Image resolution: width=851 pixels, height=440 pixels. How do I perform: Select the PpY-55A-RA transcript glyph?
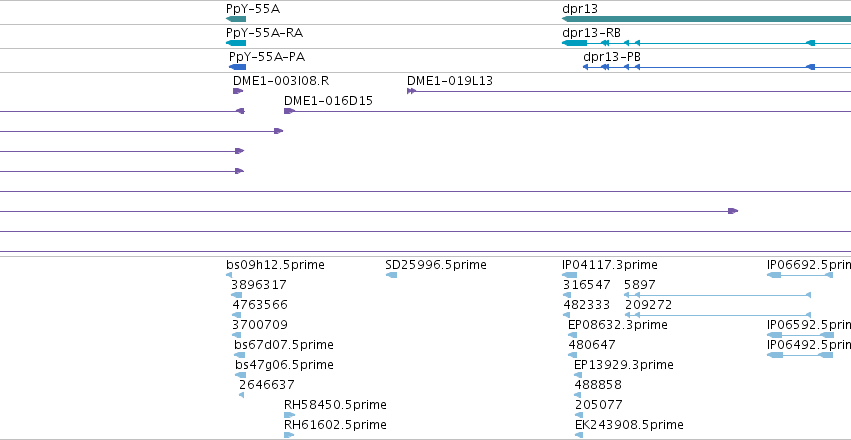click(x=236, y=43)
